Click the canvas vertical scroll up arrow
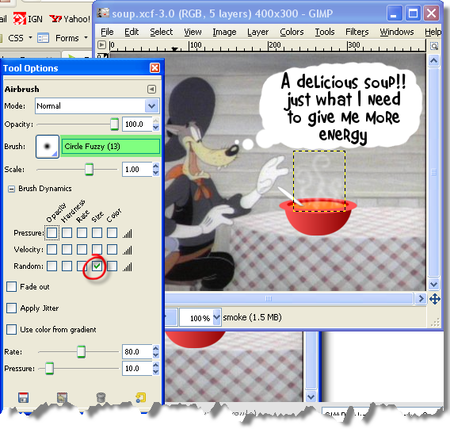This screenshot has width=450, height=429. pyautogui.click(x=434, y=61)
